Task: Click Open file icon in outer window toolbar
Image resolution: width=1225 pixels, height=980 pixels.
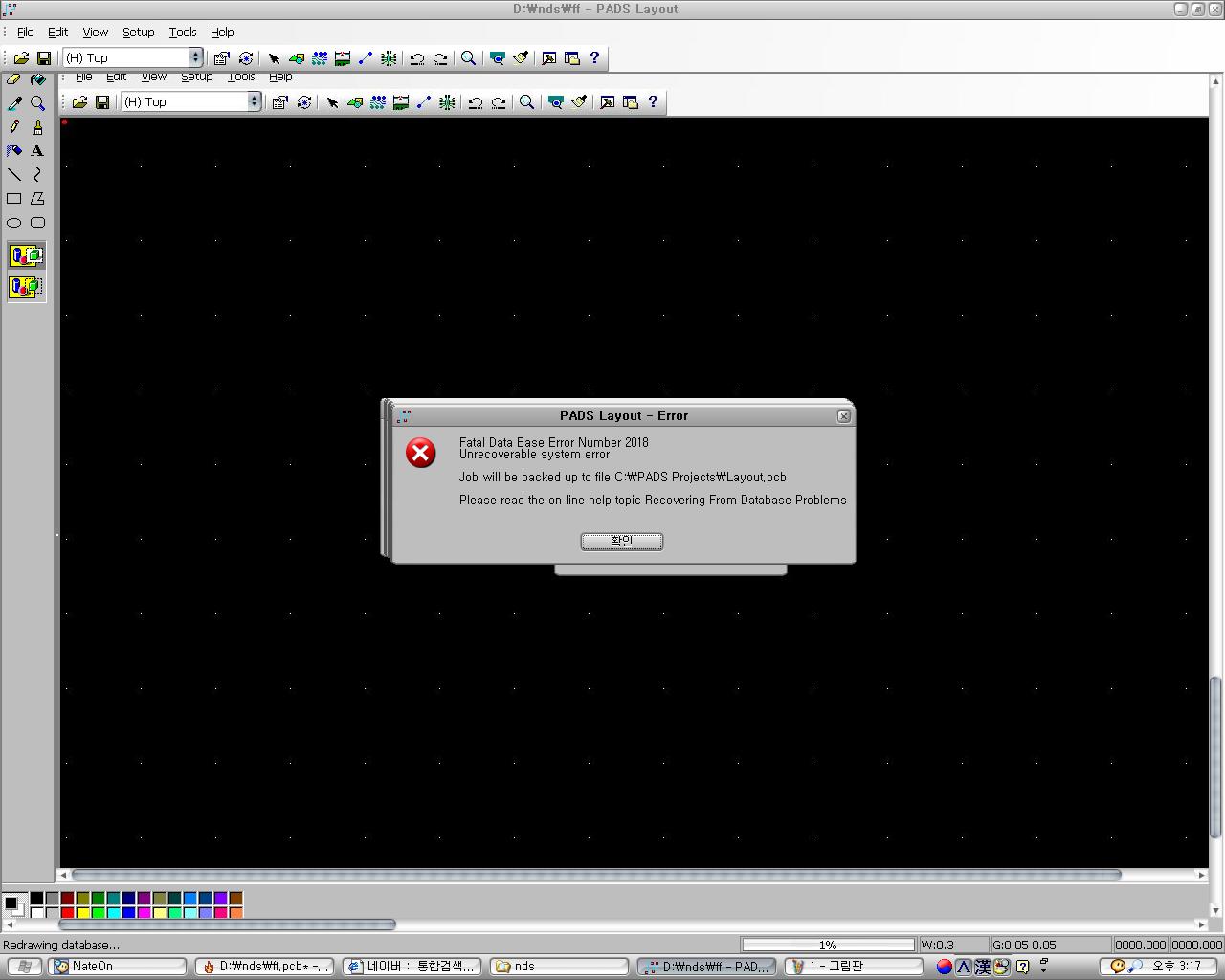Action: (x=21, y=57)
